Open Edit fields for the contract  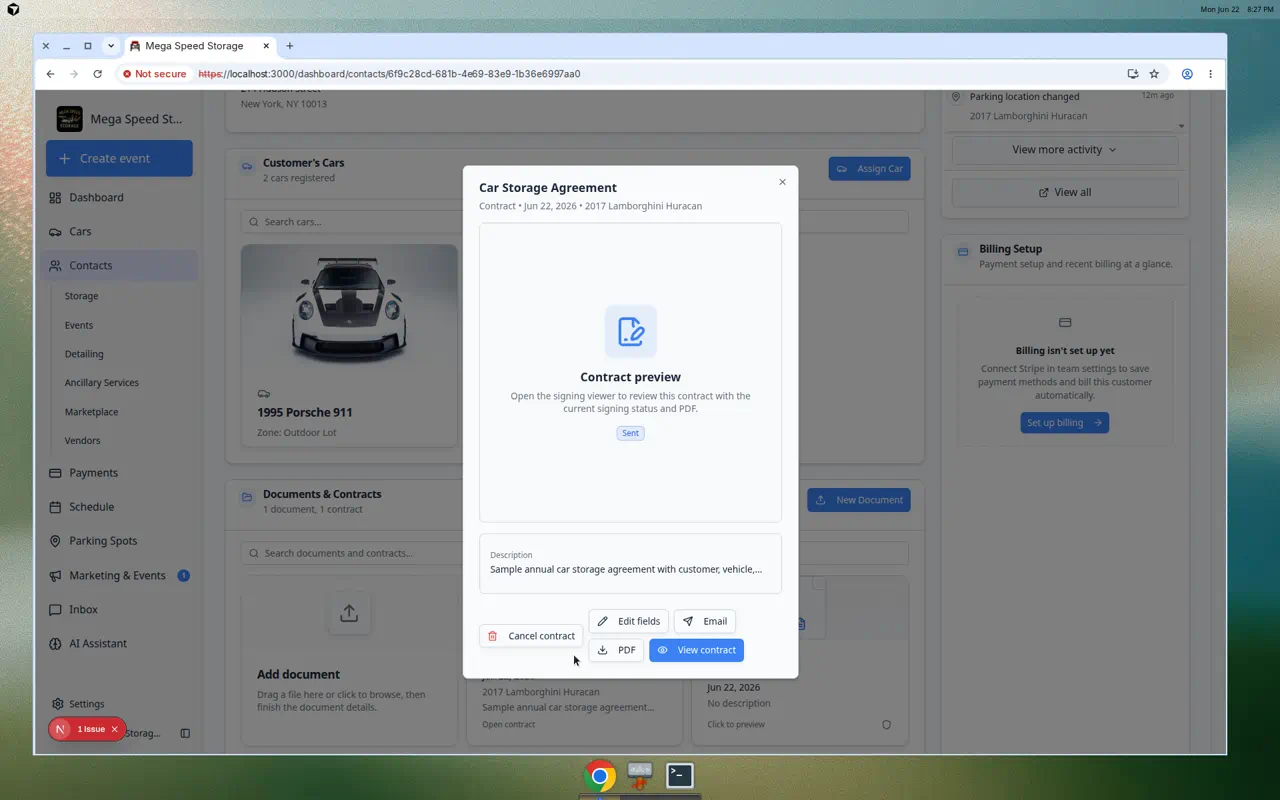tap(628, 621)
